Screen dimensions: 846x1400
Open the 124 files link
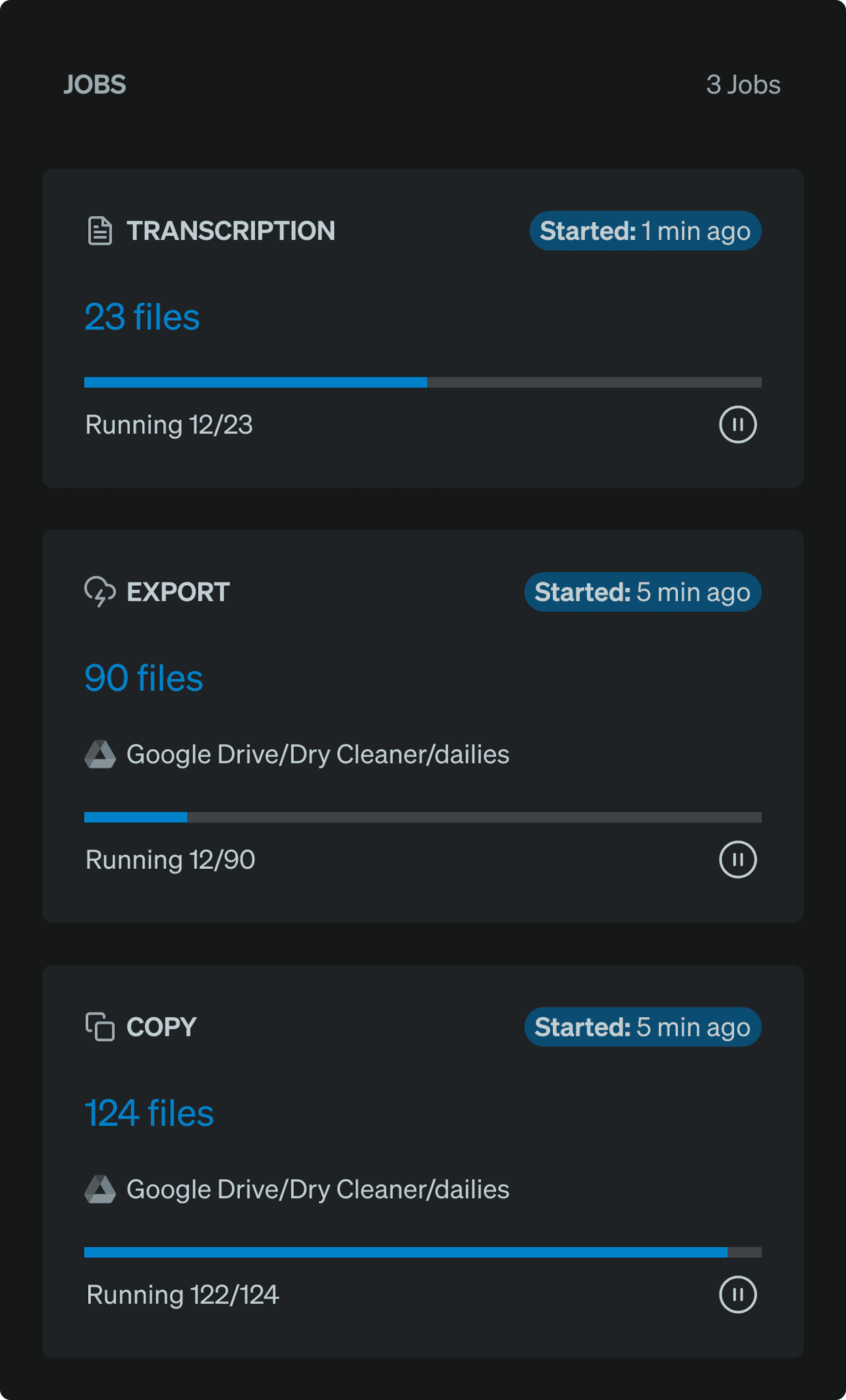pos(149,1113)
